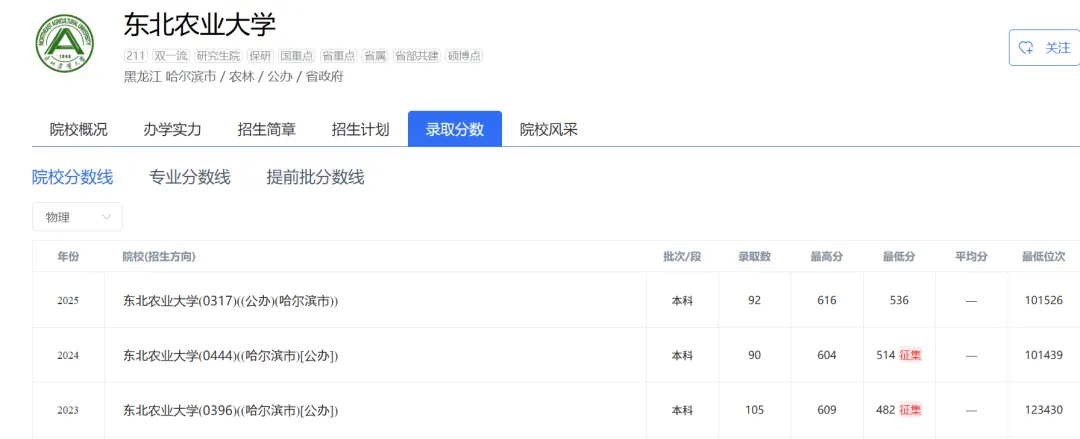Click the 批次/段 column header
This screenshot has height=439, width=1080.
coord(682,256)
